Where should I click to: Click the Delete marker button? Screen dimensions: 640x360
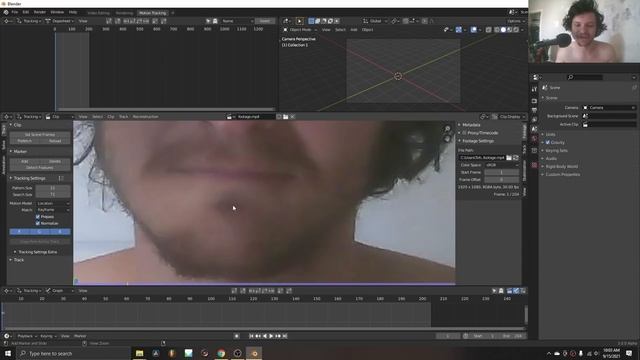coord(55,161)
